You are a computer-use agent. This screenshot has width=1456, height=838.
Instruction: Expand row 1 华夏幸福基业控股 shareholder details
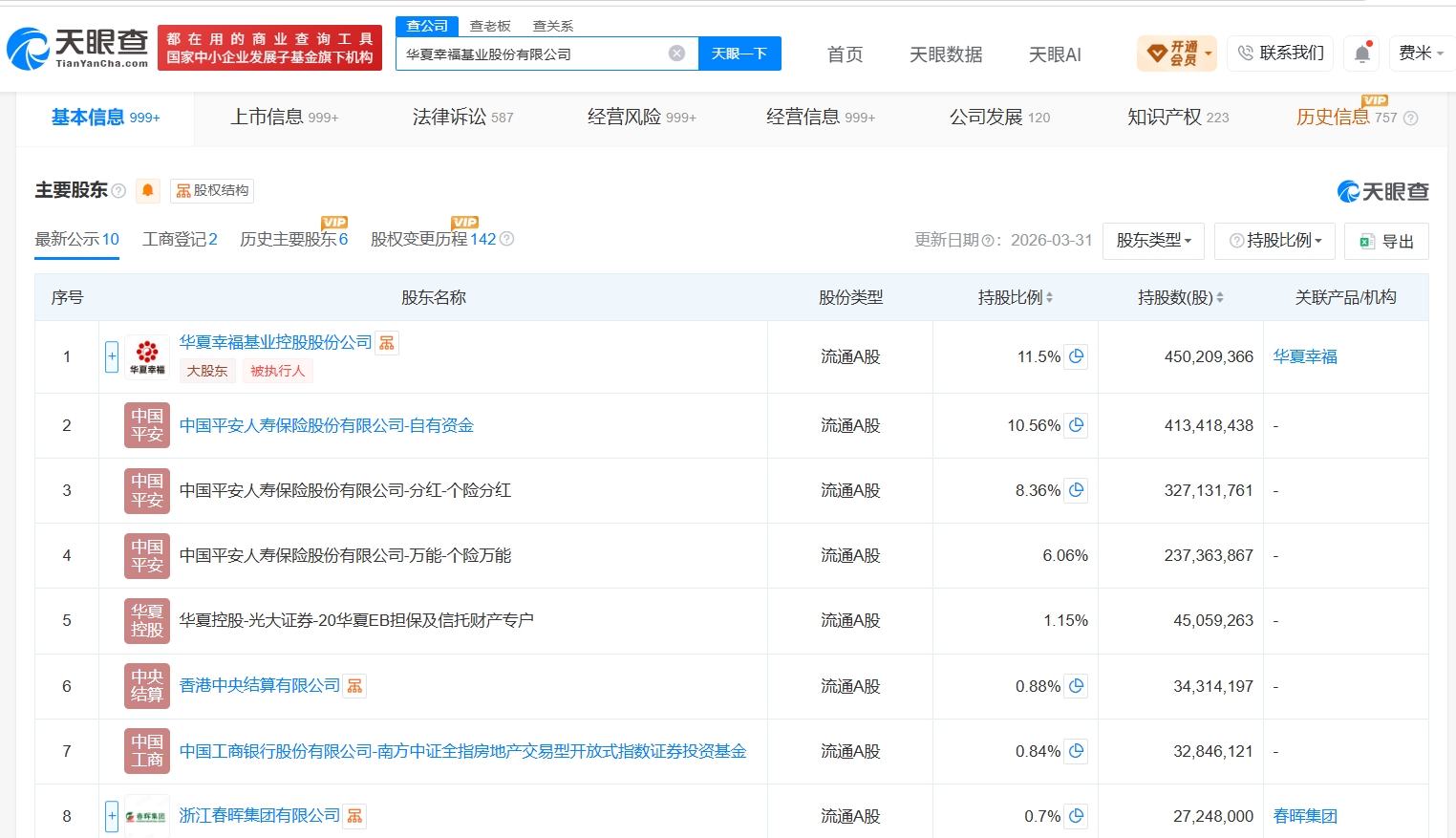pyautogui.click(x=112, y=356)
